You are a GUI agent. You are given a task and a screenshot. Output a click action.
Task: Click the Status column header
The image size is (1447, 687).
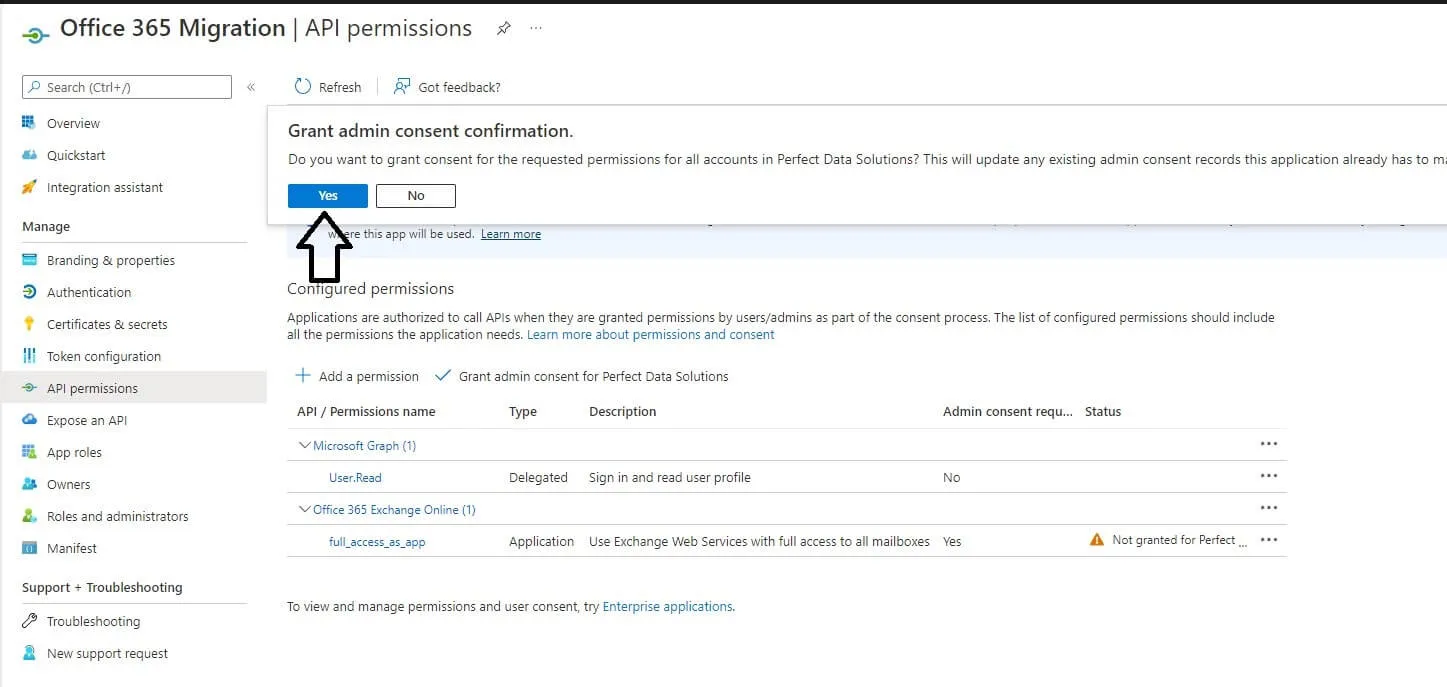click(1103, 411)
